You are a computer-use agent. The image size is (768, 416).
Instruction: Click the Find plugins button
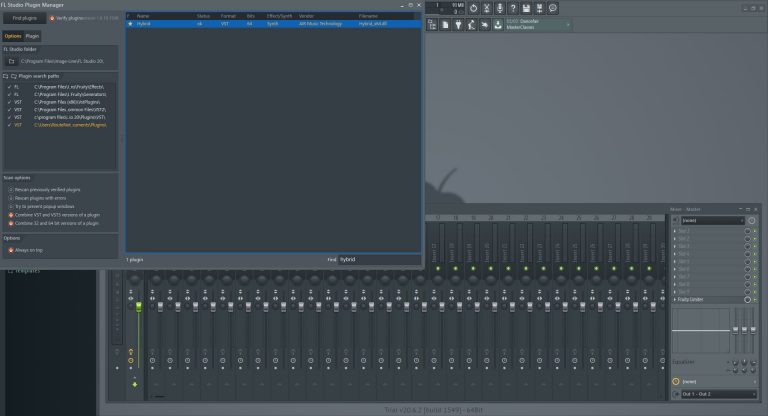24,18
